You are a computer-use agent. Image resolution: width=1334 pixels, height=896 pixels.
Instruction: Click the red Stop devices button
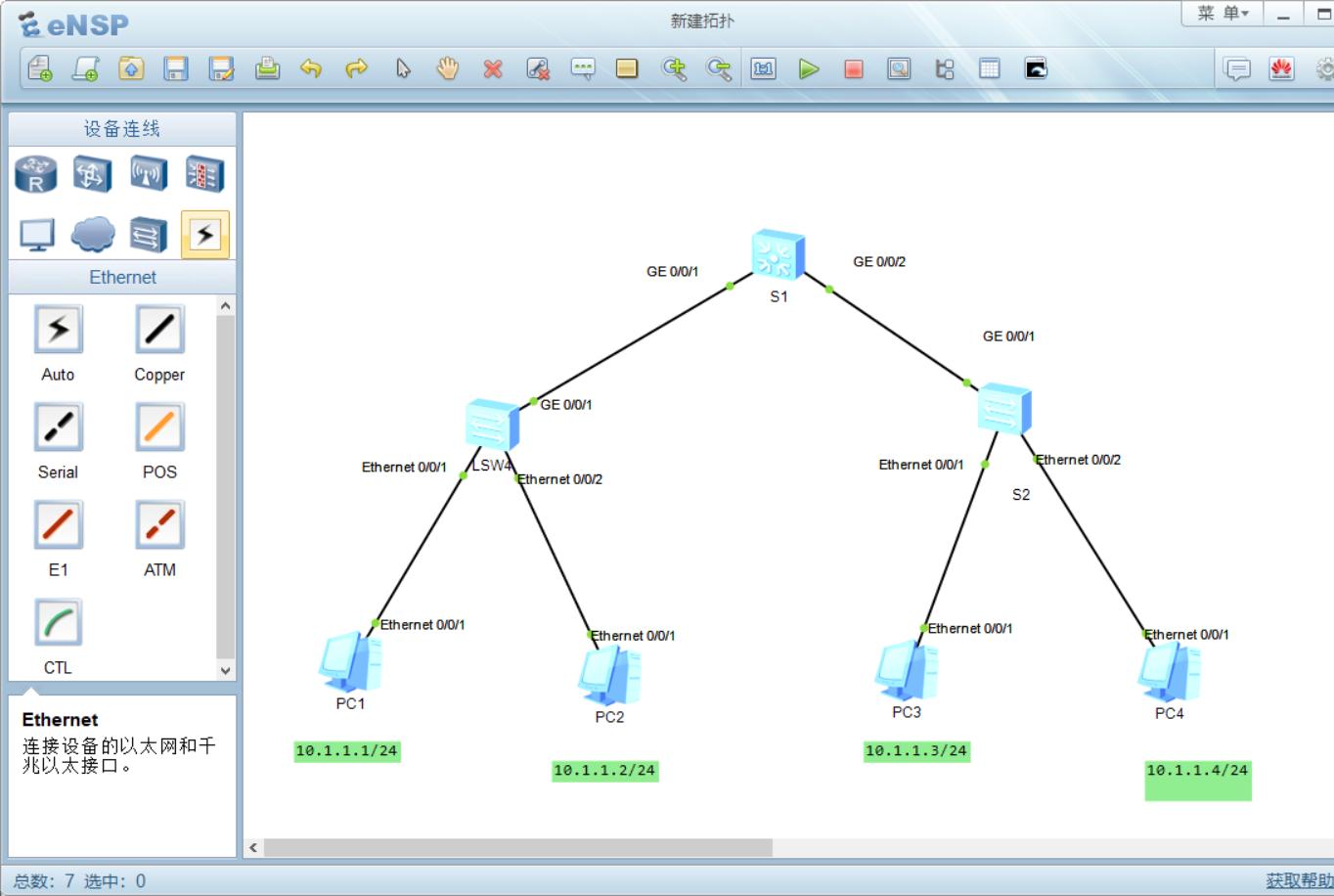854,68
